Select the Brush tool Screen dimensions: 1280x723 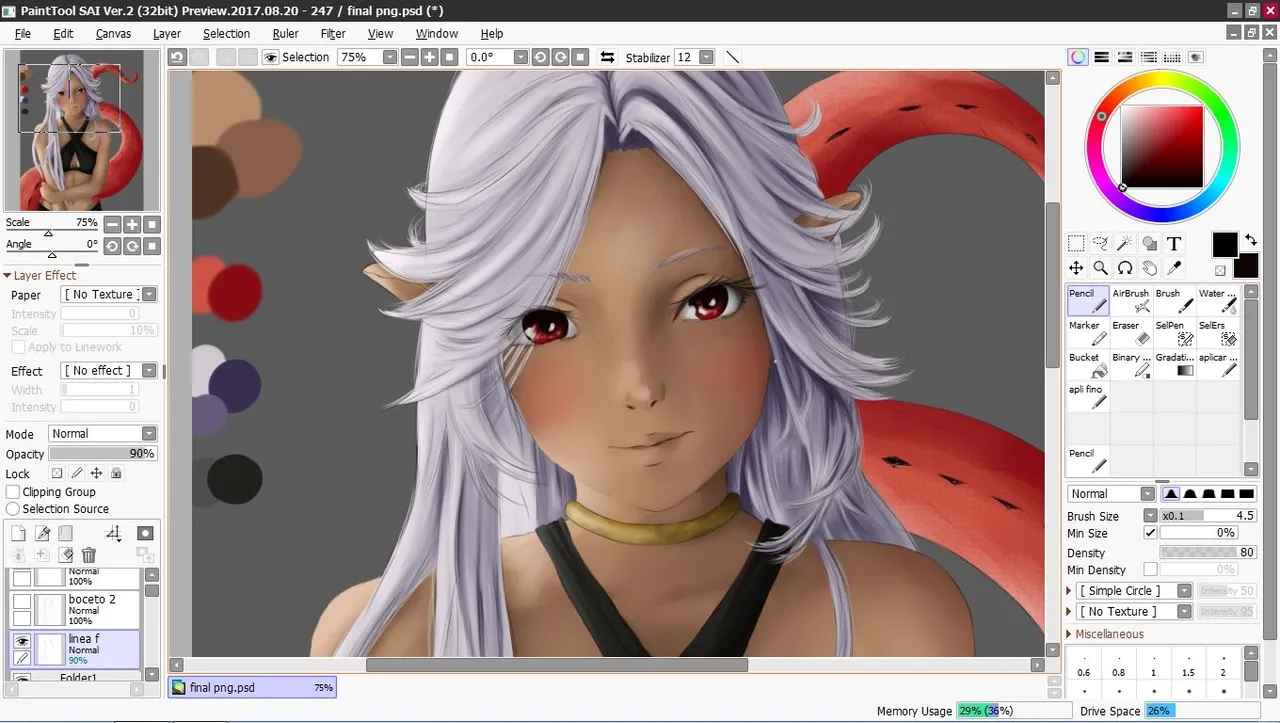(x=1174, y=301)
